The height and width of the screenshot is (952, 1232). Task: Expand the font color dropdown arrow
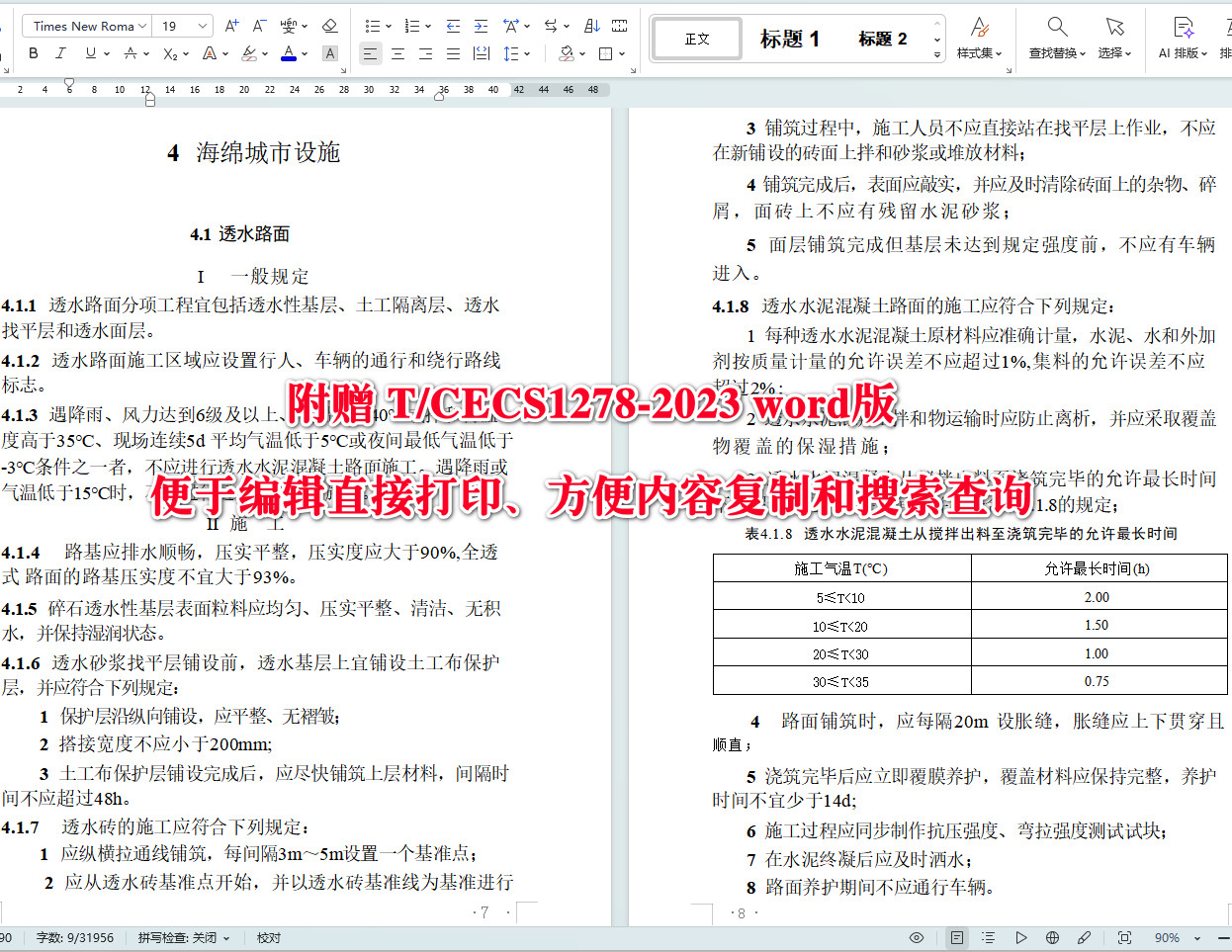click(305, 54)
